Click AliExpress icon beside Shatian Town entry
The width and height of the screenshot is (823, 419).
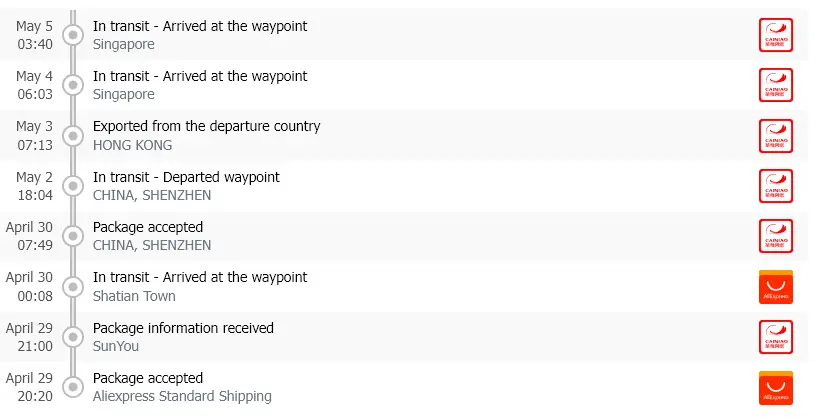pyautogui.click(x=775, y=287)
